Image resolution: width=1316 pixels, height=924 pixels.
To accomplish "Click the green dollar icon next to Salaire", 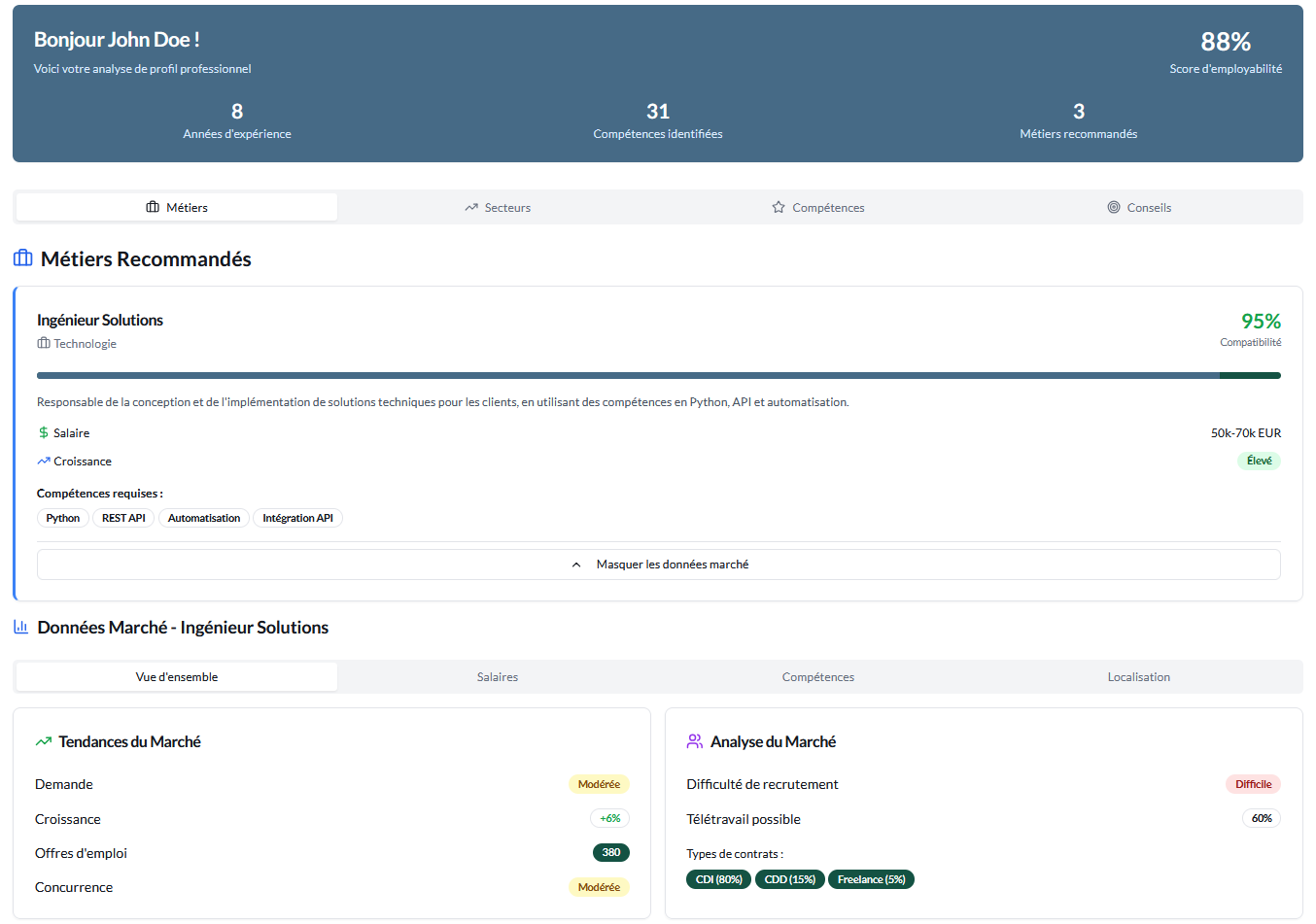I will [x=43, y=432].
